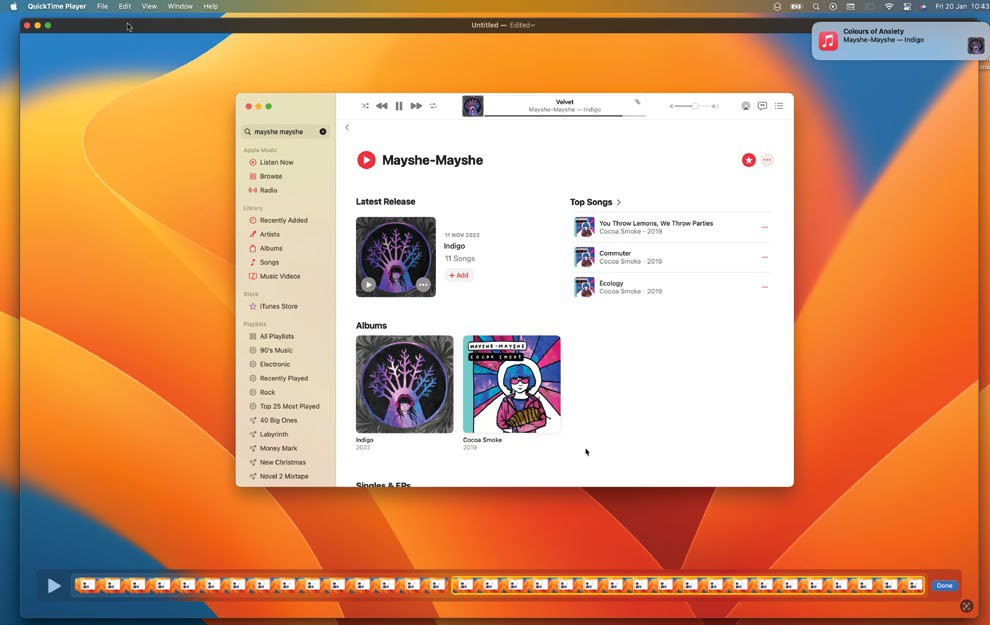Open the File menu
This screenshot has height=625, width=990.
coord(102,6)
